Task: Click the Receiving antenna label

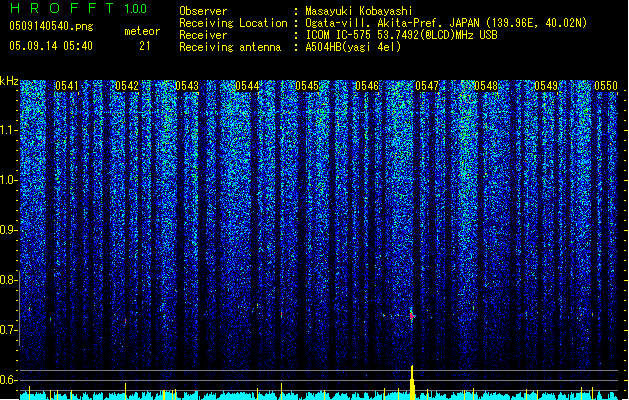Action: tap(230, 47)
